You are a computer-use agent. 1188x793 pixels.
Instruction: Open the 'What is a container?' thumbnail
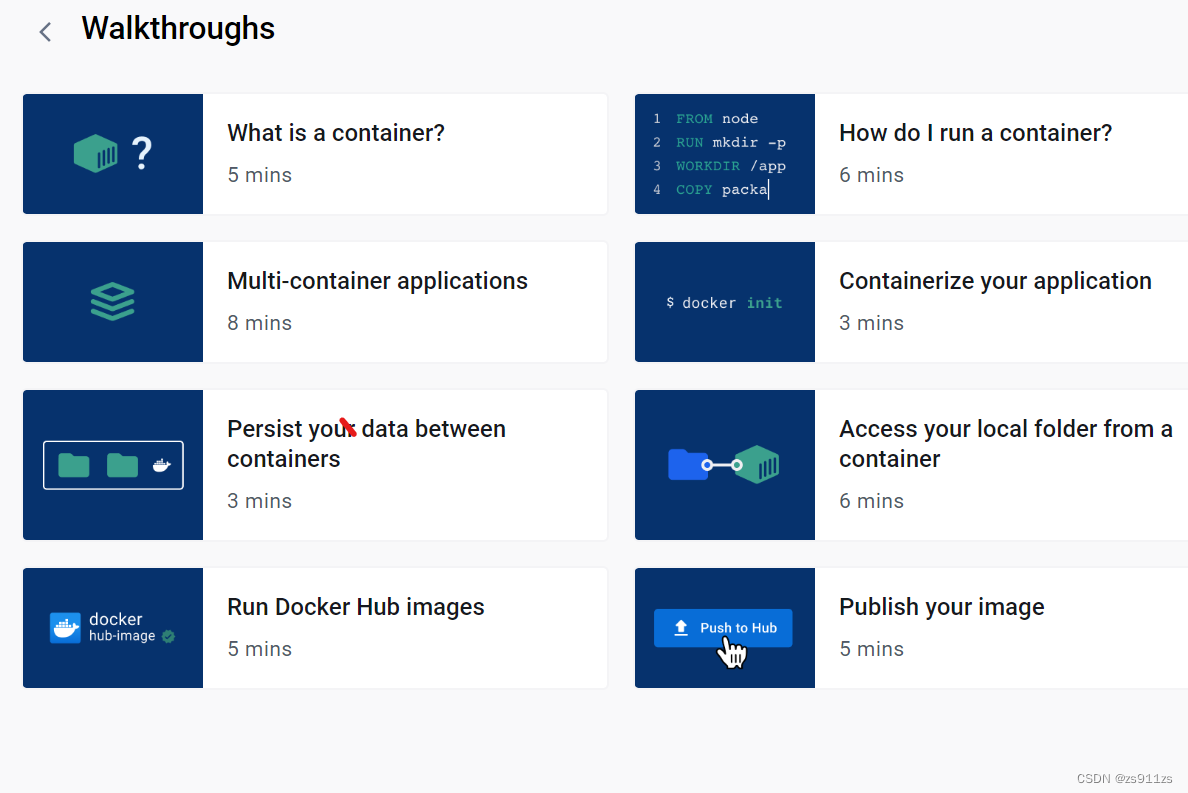113,154
